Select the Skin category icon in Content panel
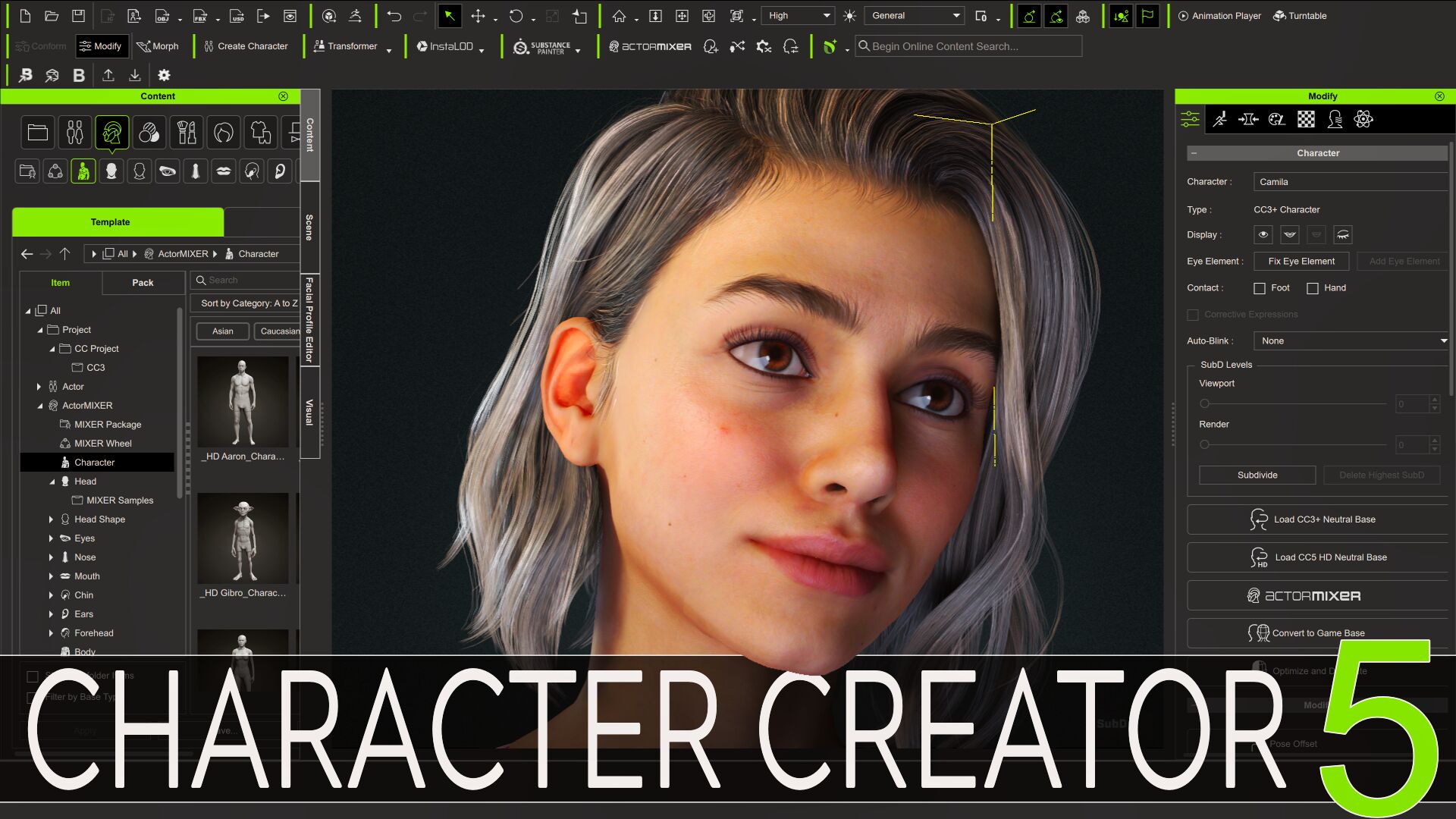 (x=149, y=132)
